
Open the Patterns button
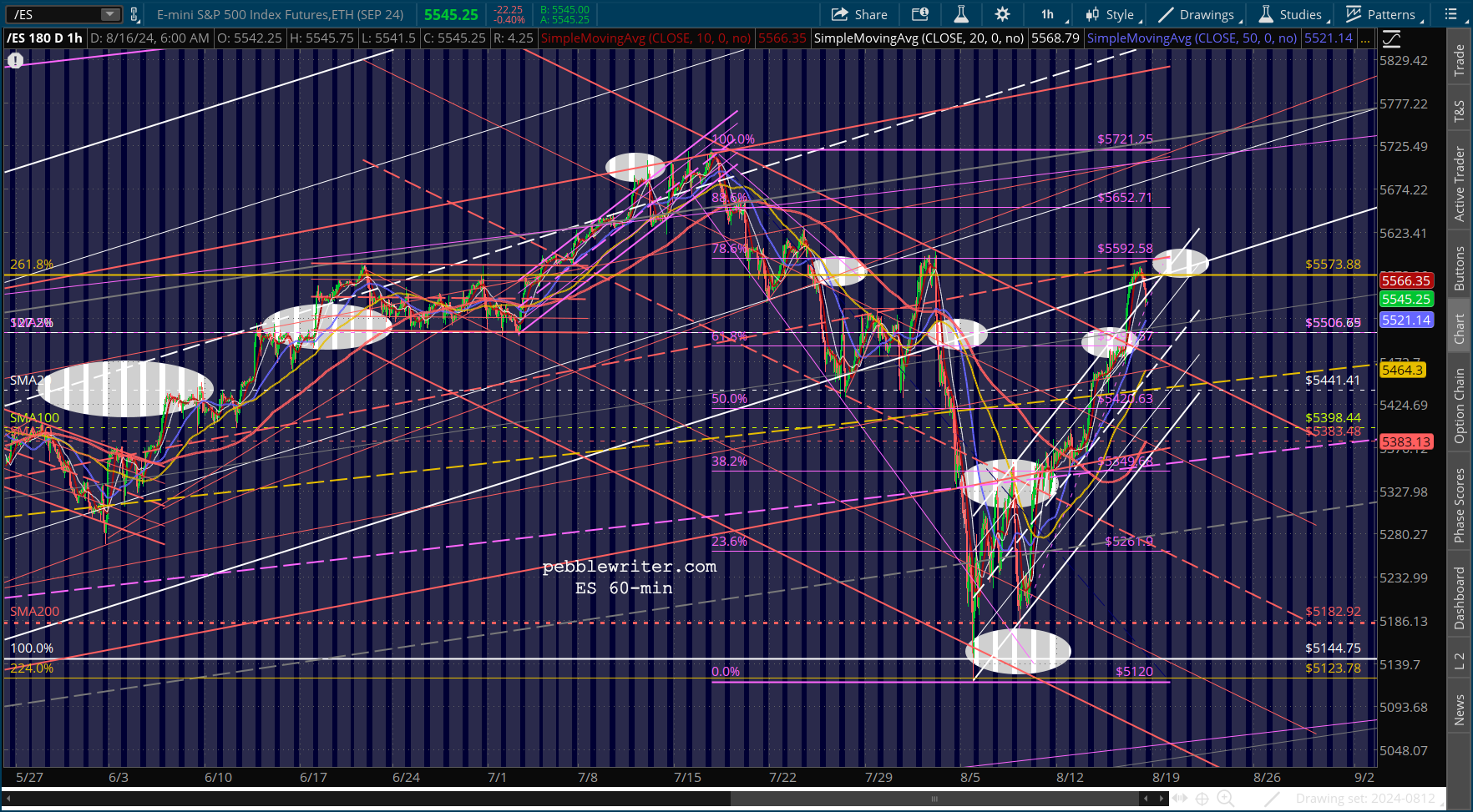click(1380, 14)
